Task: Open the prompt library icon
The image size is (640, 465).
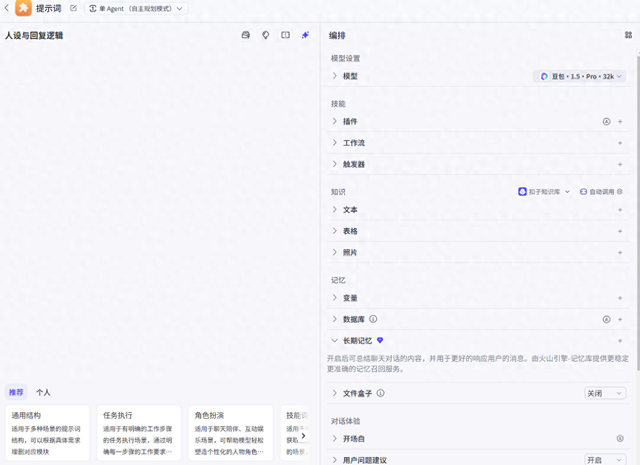Action: click(246, 35)
